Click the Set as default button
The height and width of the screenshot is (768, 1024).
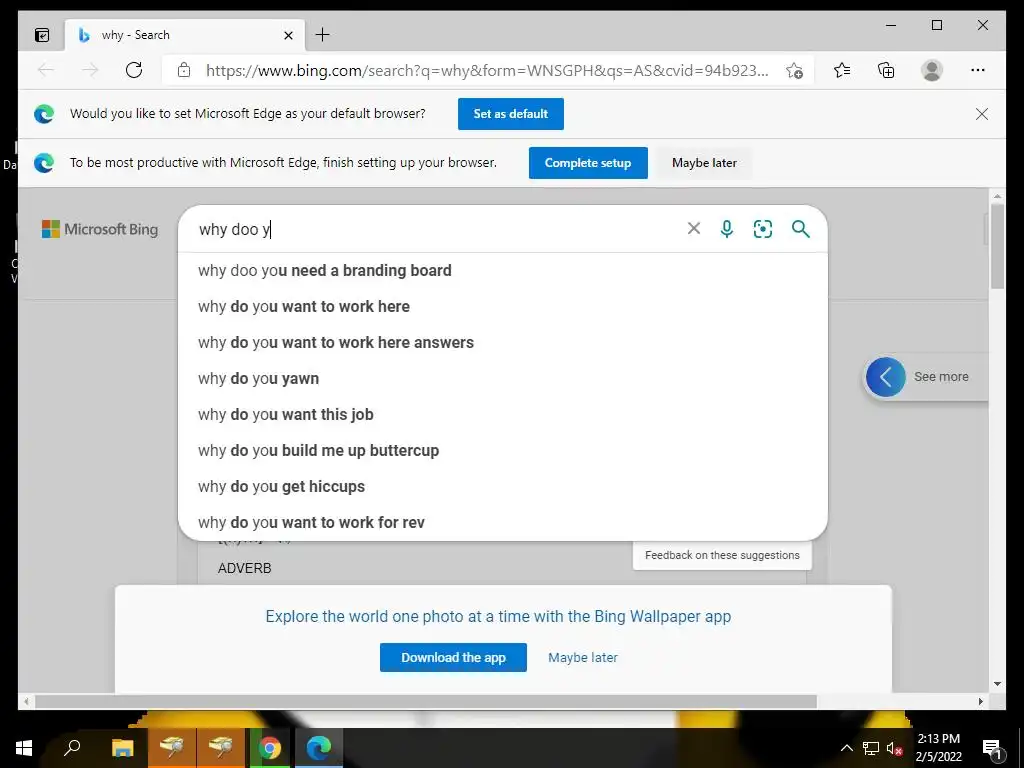click(511, 114)
